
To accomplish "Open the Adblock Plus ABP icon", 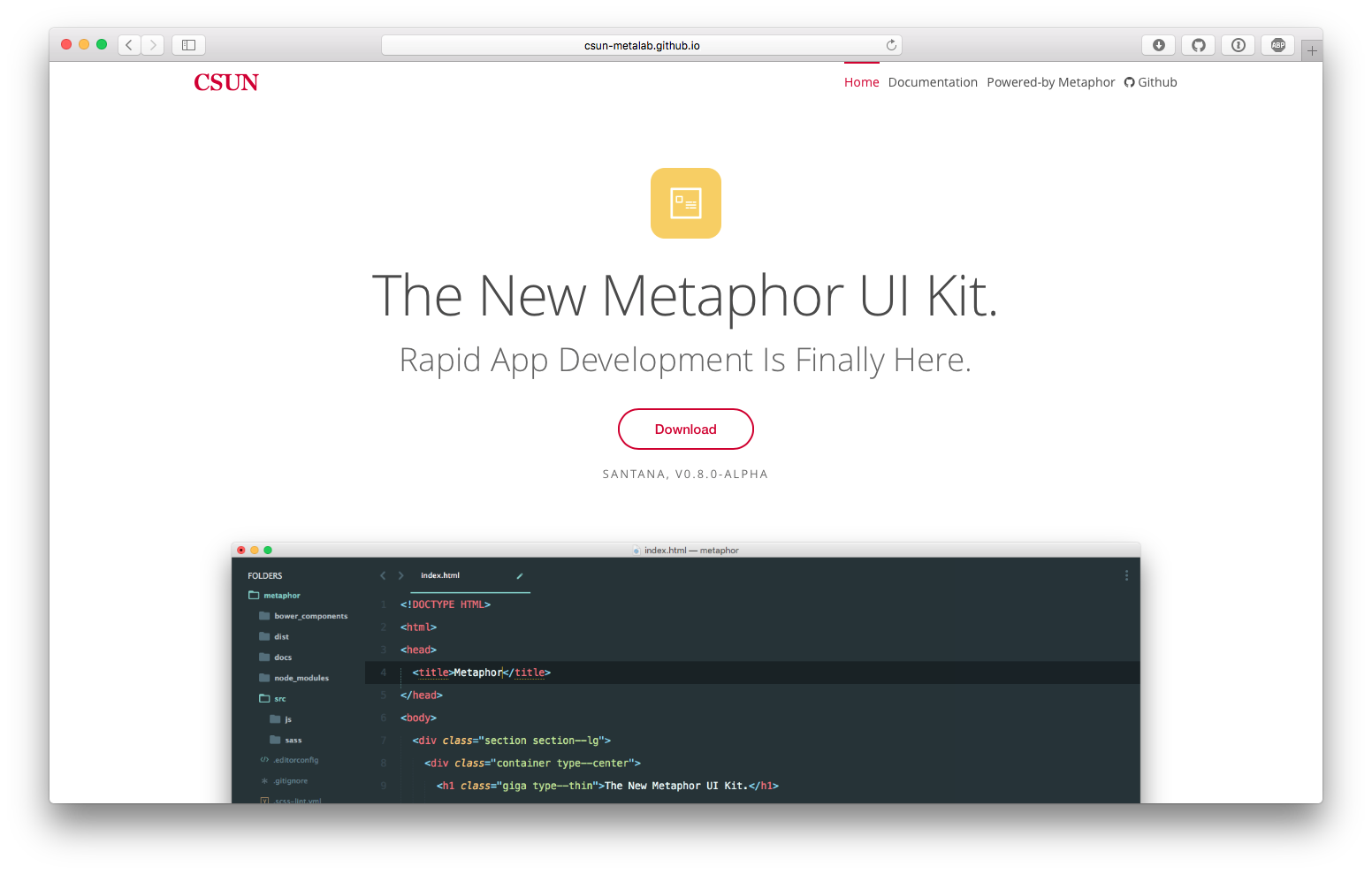I will [x=1278, y=45].
